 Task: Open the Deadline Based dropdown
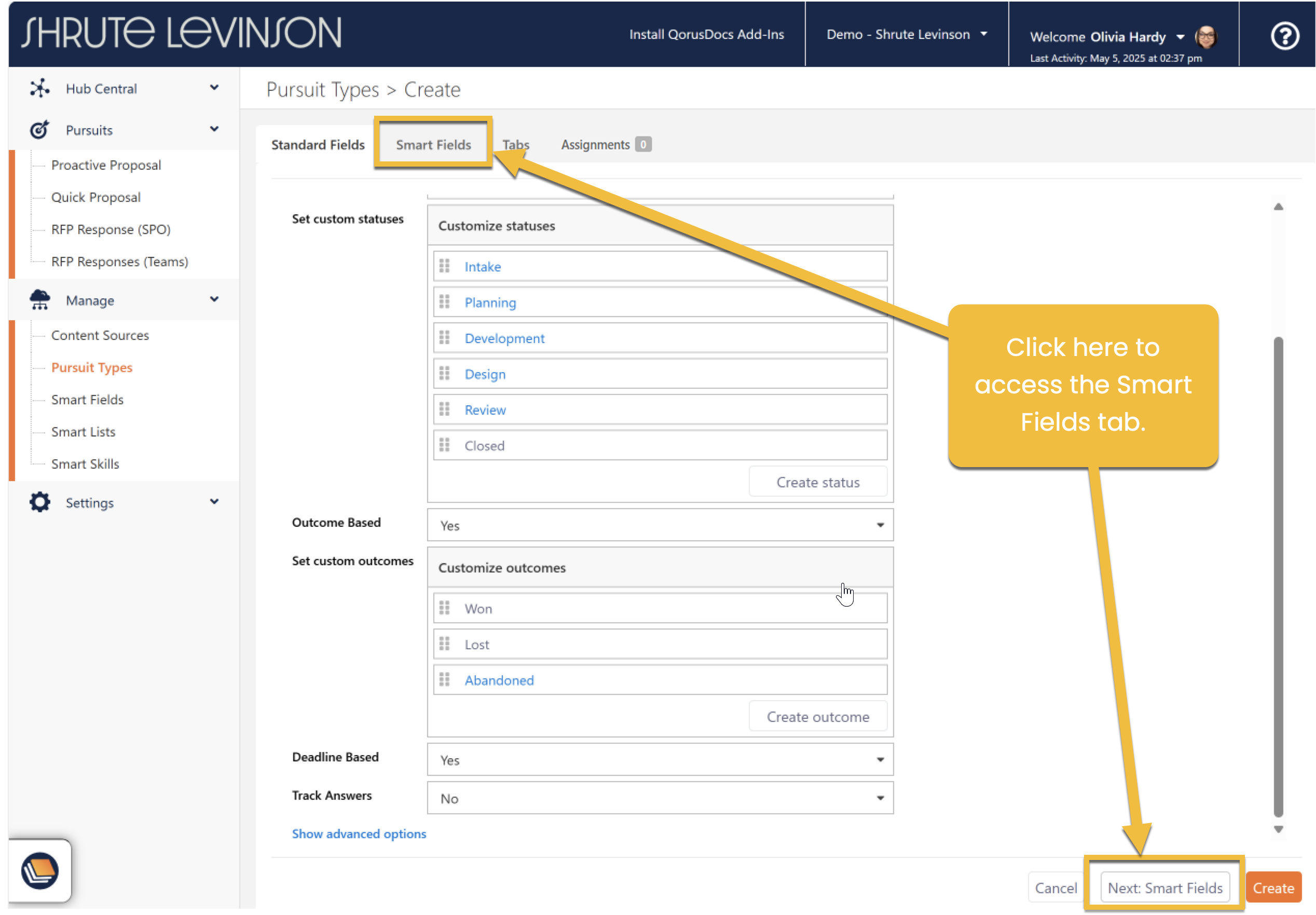point(660,760)
